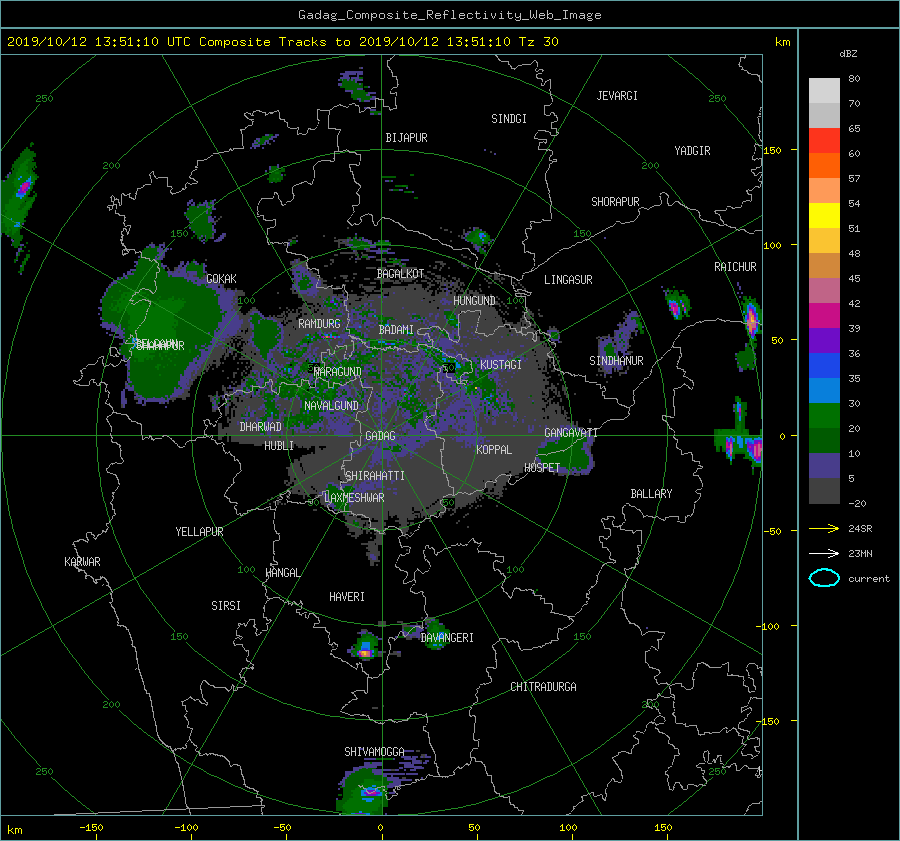Click the HANGAL city label
The image size is (900, 841).
tap(282, 573)
